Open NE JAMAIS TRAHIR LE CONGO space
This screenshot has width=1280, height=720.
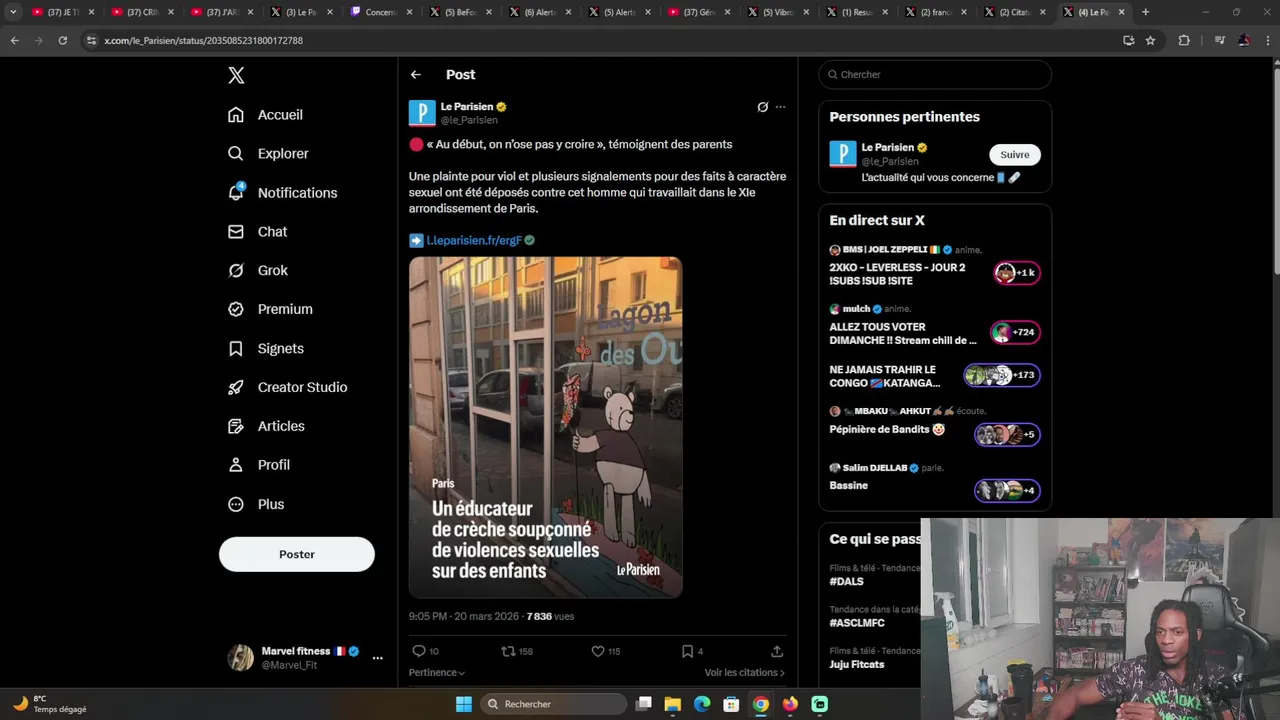[x=934, y=376]
